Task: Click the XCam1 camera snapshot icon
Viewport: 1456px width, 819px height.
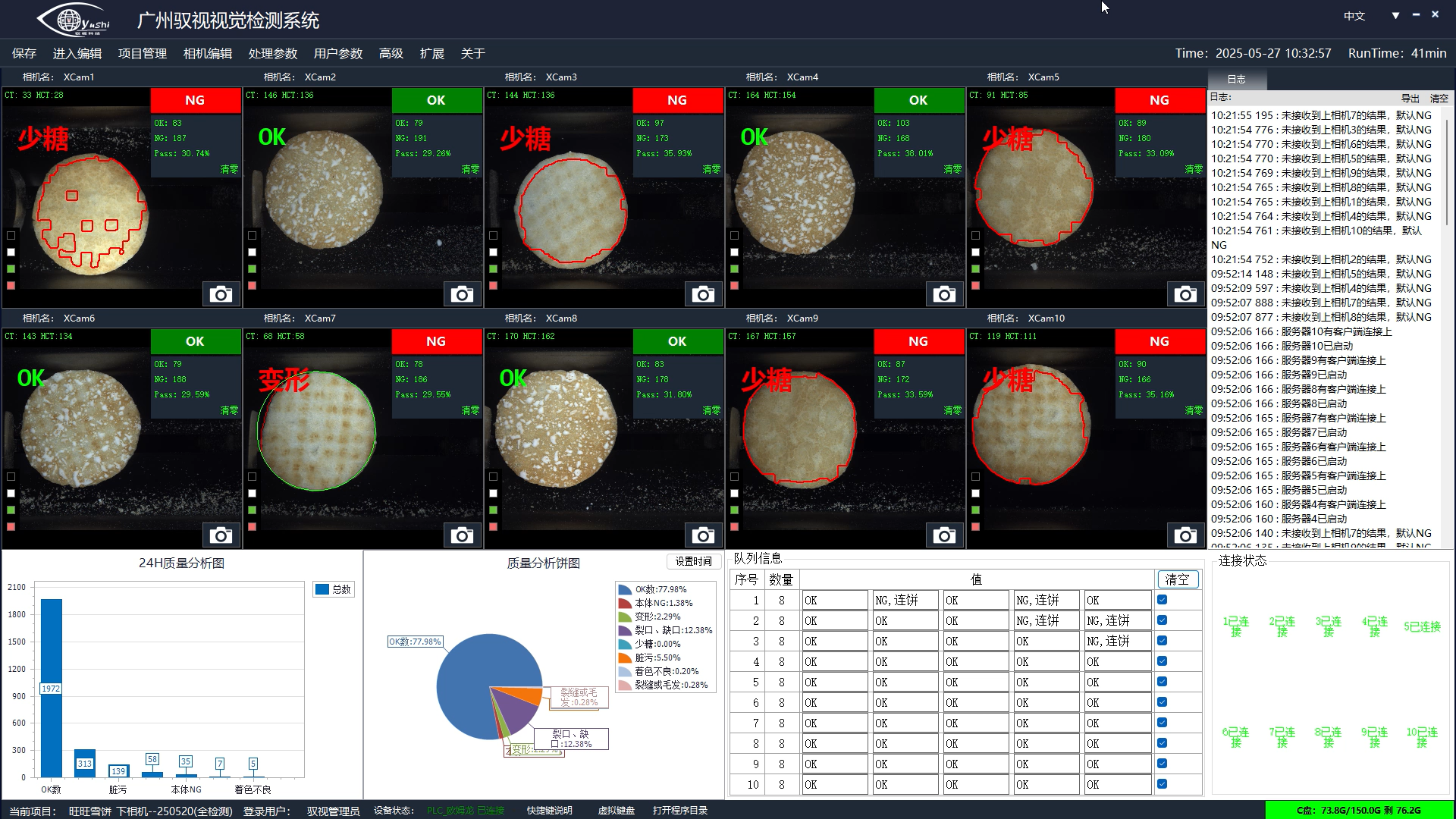Action: click(221, 294)
